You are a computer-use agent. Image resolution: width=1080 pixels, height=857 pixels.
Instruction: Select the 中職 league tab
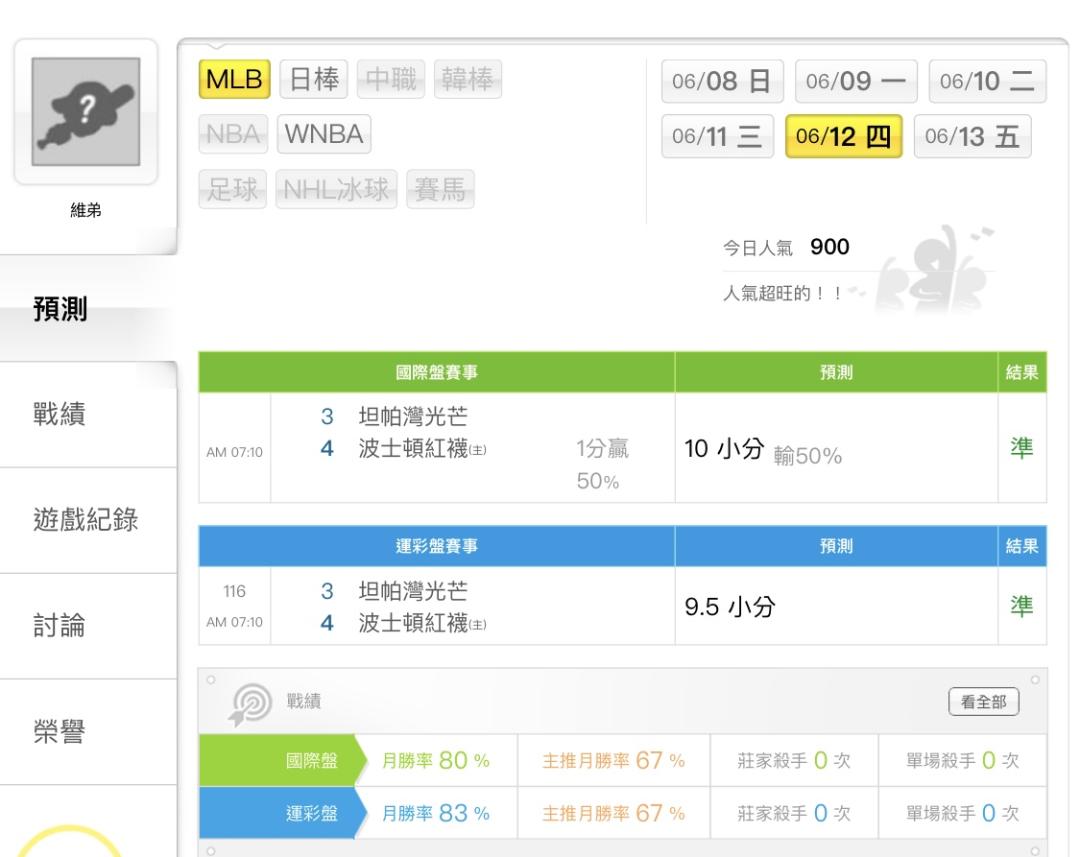click(x=391, y=79)
